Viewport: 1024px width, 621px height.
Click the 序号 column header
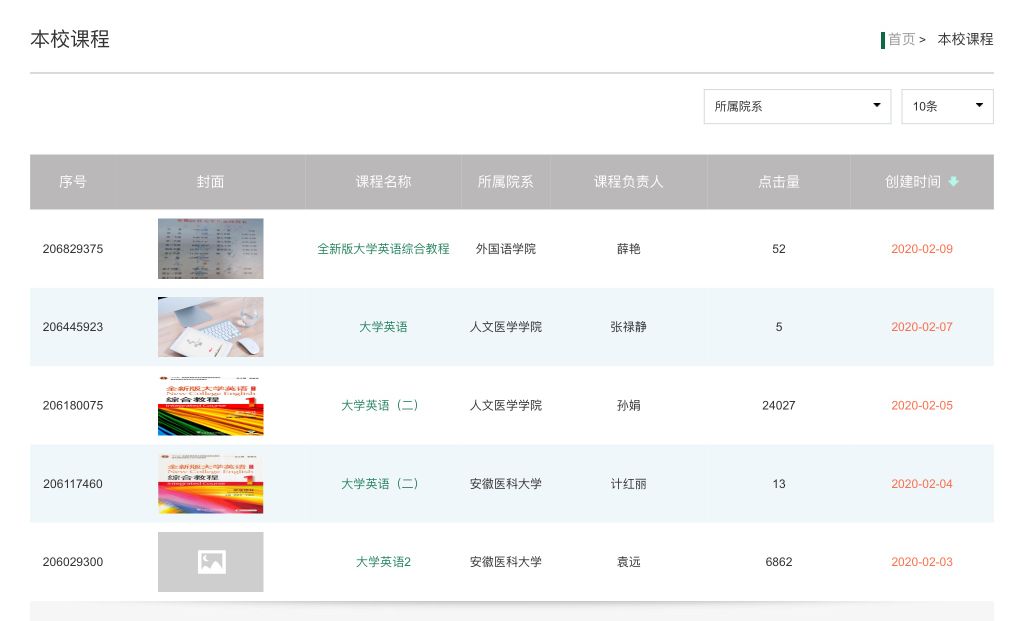[72, 182]
